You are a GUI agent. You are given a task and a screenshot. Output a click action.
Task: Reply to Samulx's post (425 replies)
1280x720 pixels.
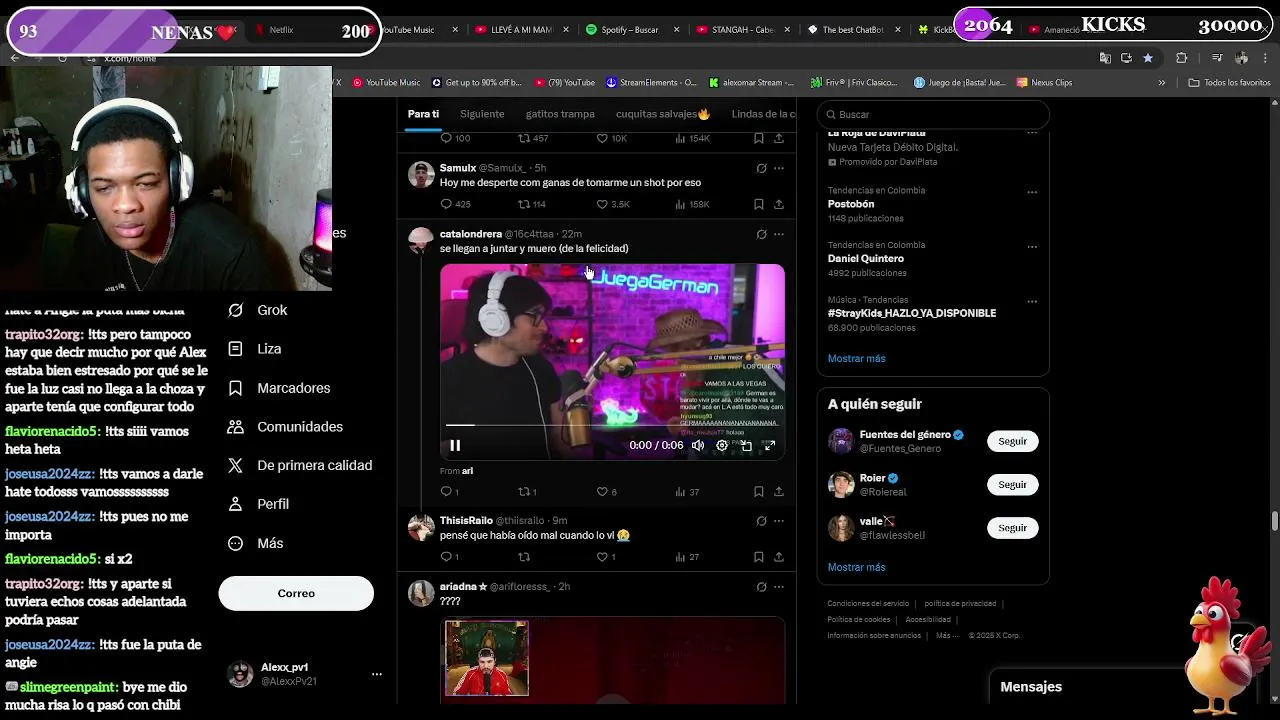455,204
